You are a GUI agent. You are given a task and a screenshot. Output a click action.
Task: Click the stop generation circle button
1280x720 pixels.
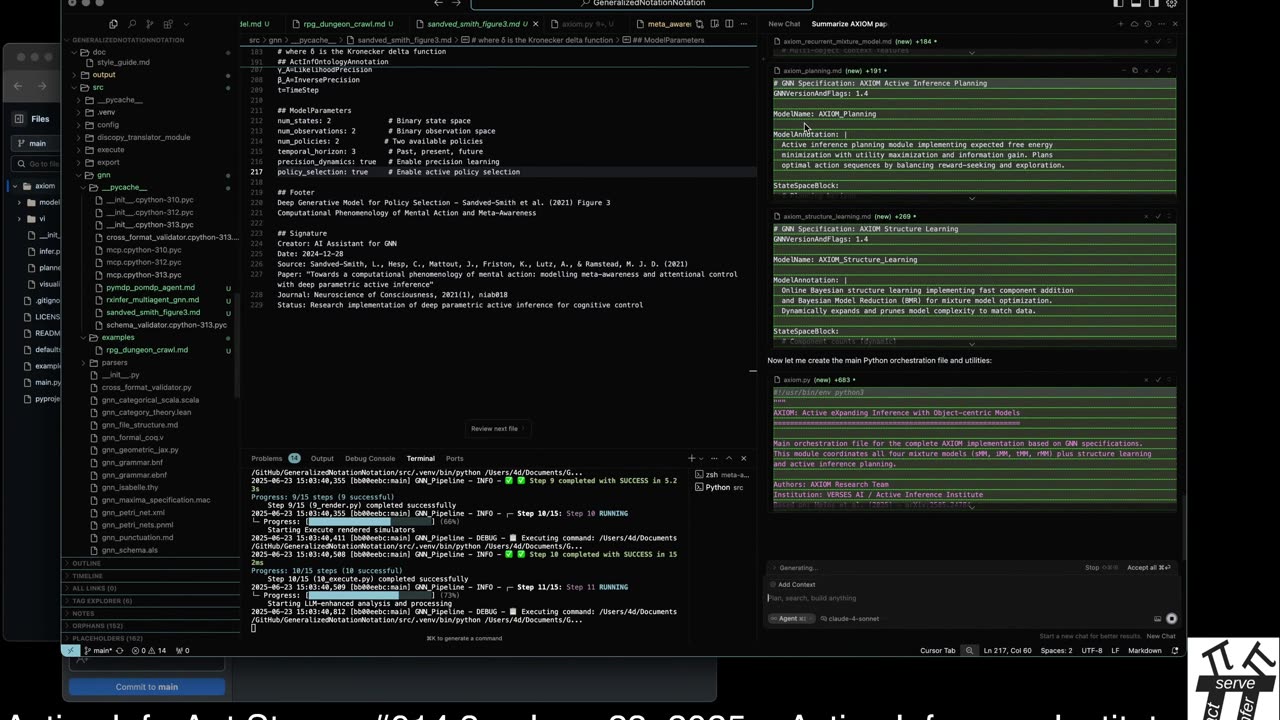coord(1171,618)
